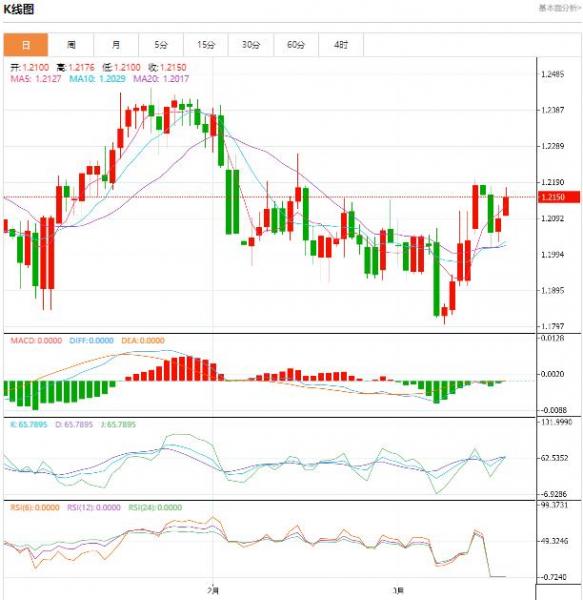
Task: Click the DIFF indicator label
Action: (x=91, y=341)
